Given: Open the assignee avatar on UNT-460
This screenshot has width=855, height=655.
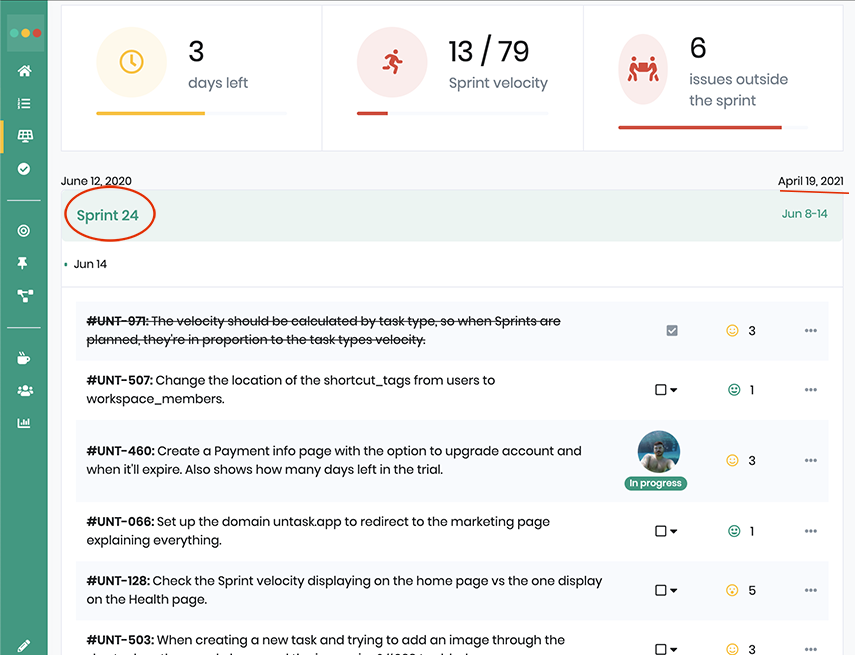Looking at the screenshot, I should coord(659,452).
